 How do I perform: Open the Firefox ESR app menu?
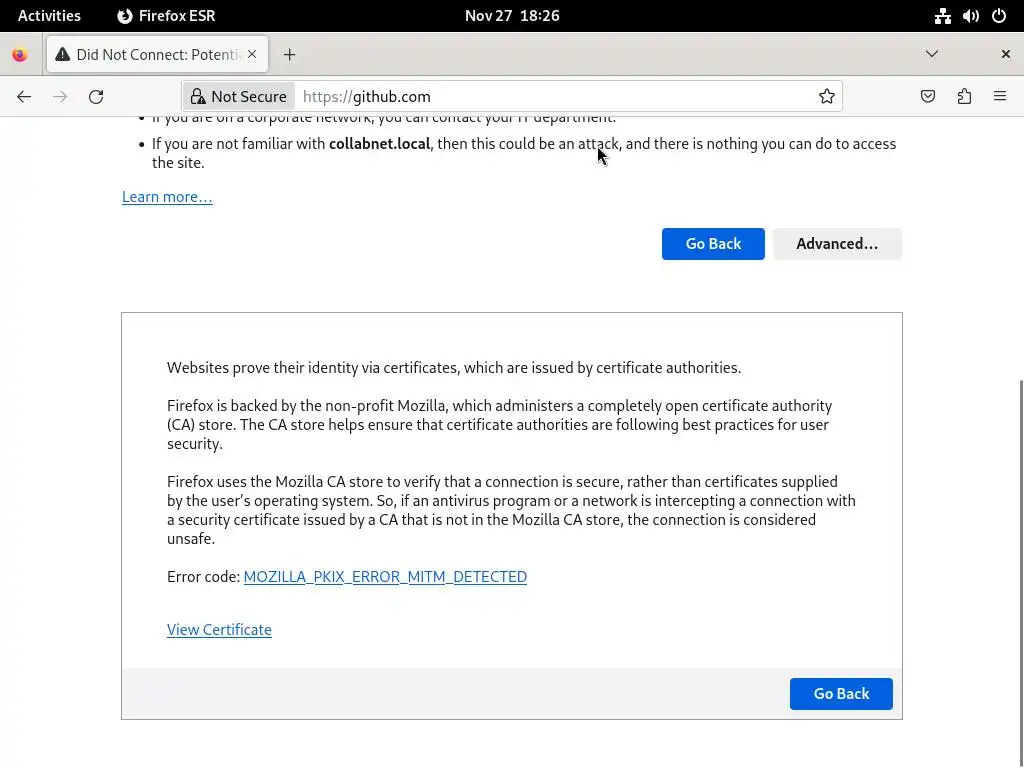point(166,16)
